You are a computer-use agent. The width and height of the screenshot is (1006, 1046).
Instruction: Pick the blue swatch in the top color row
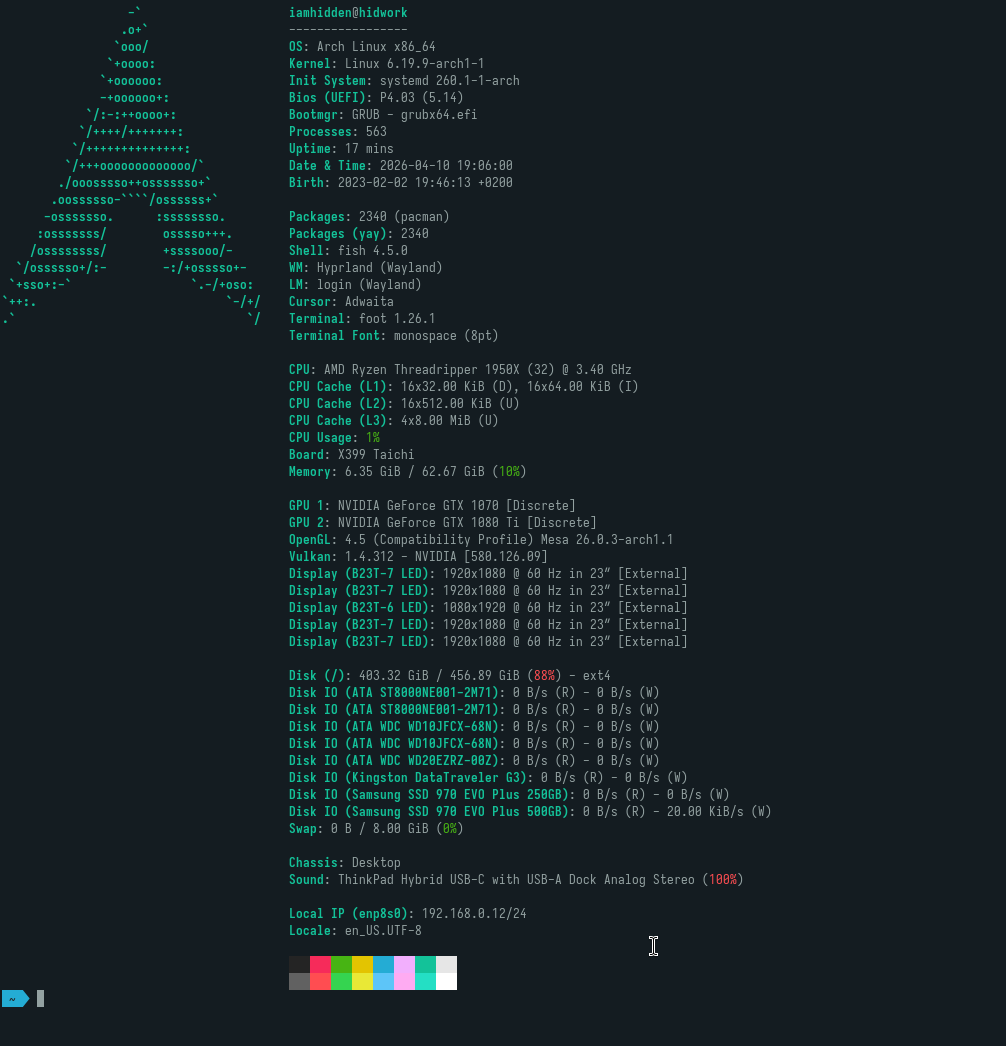pyautogui.click(x=383, y=965)
